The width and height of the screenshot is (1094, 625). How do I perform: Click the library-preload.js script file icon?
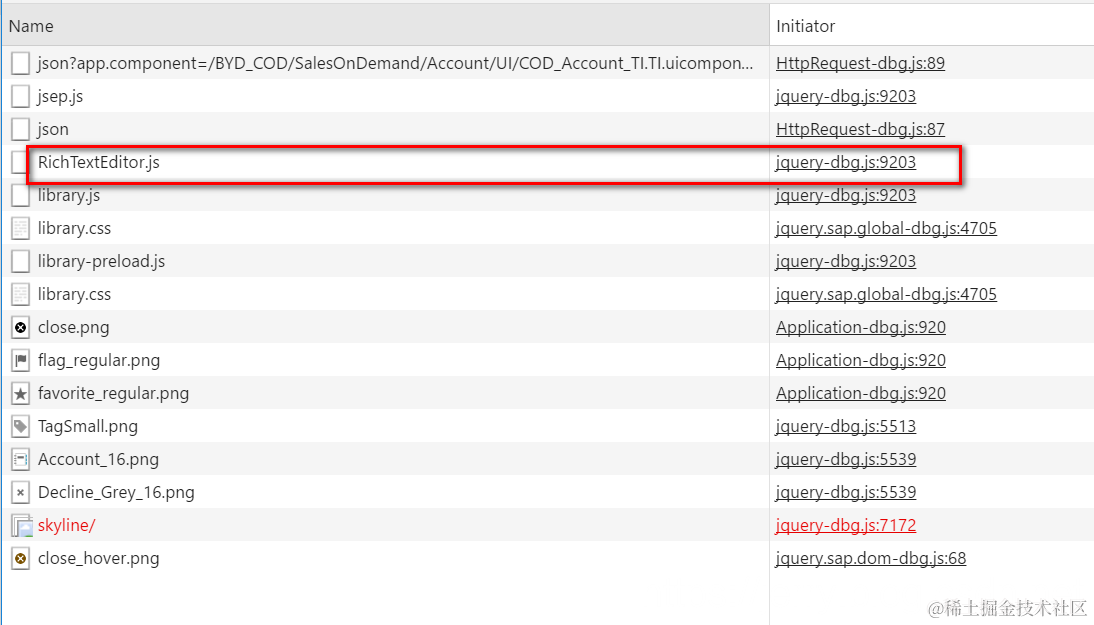click(20, 262)
